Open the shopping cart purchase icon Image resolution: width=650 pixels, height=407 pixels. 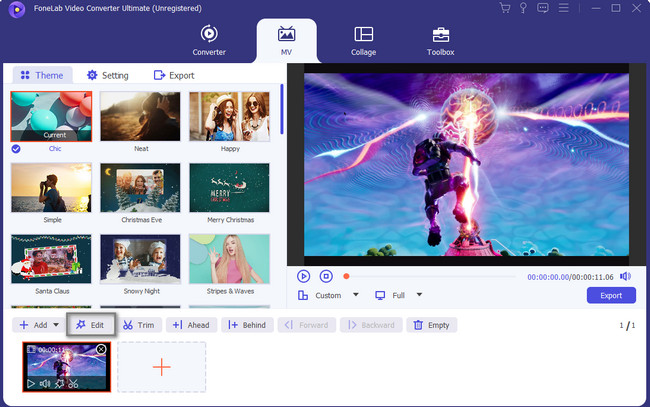click(x=504, y=8)
